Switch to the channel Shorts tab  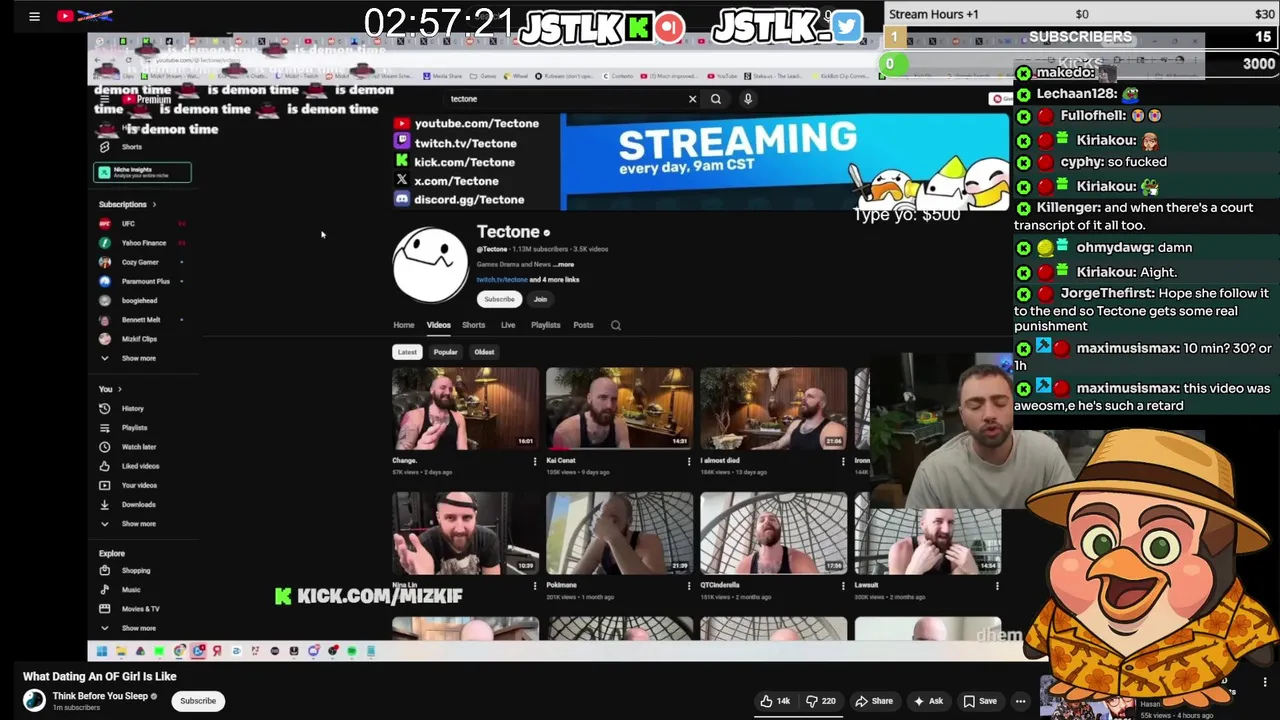473,325
